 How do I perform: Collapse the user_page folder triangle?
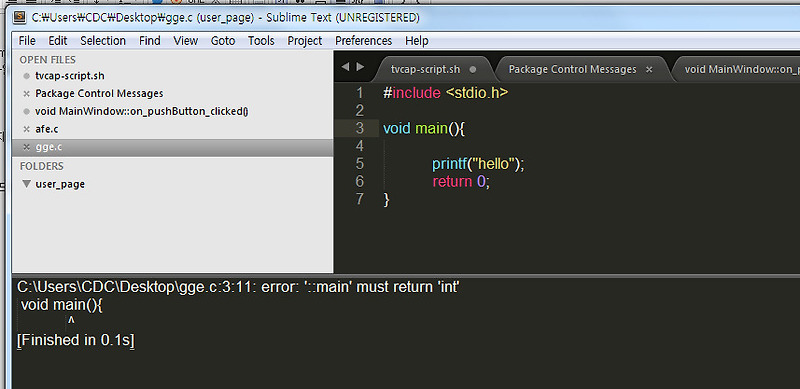coord(27,184)
